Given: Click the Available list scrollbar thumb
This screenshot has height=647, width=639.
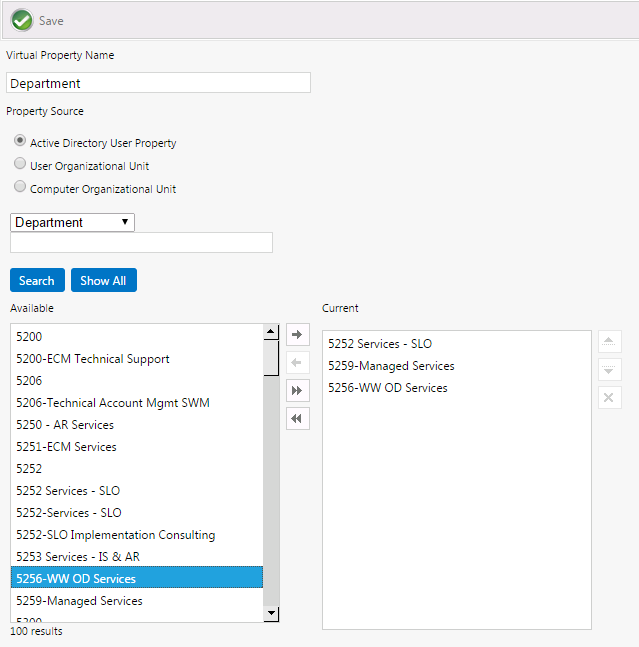Looking at the screenshot, I should click(x=271, y=357).
